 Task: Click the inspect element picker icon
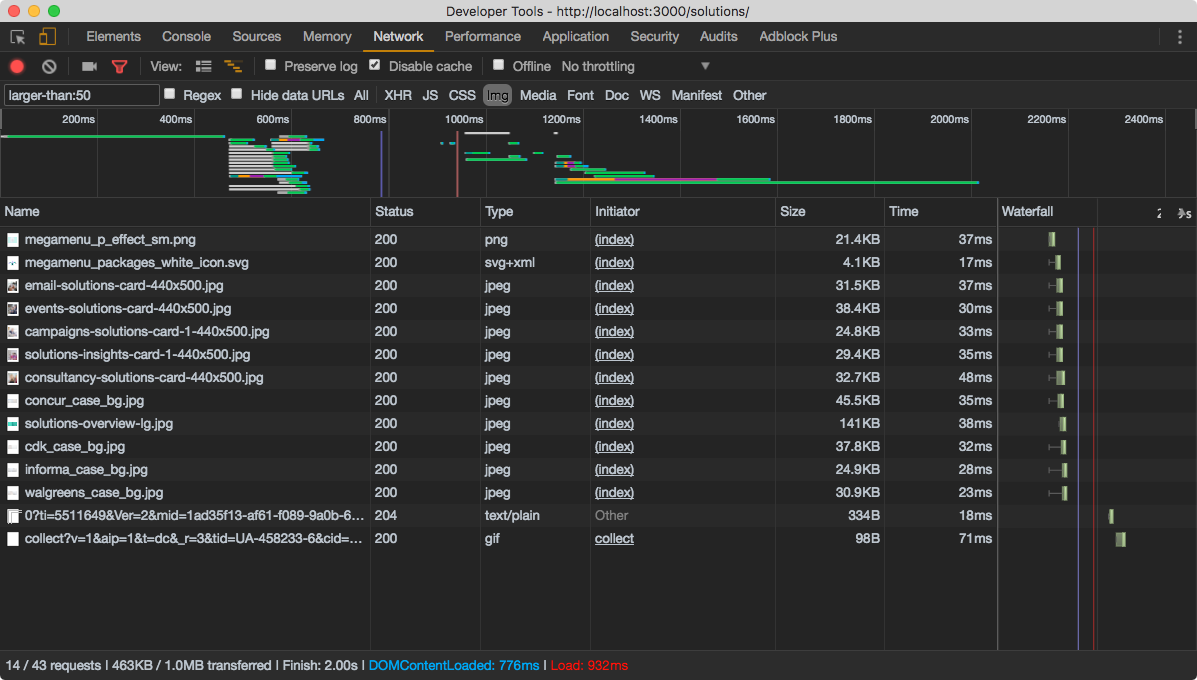point(17,37)
